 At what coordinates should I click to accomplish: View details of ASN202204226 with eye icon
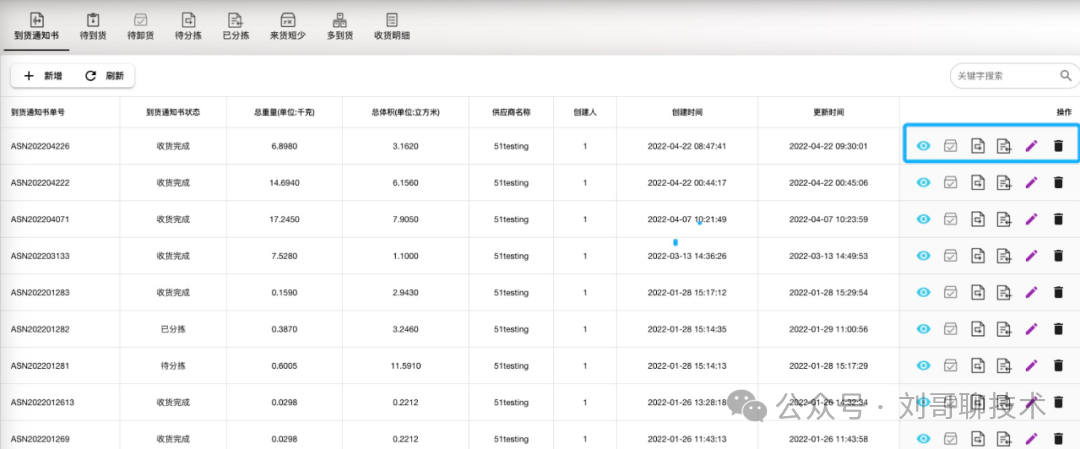[x=924, y=145]
